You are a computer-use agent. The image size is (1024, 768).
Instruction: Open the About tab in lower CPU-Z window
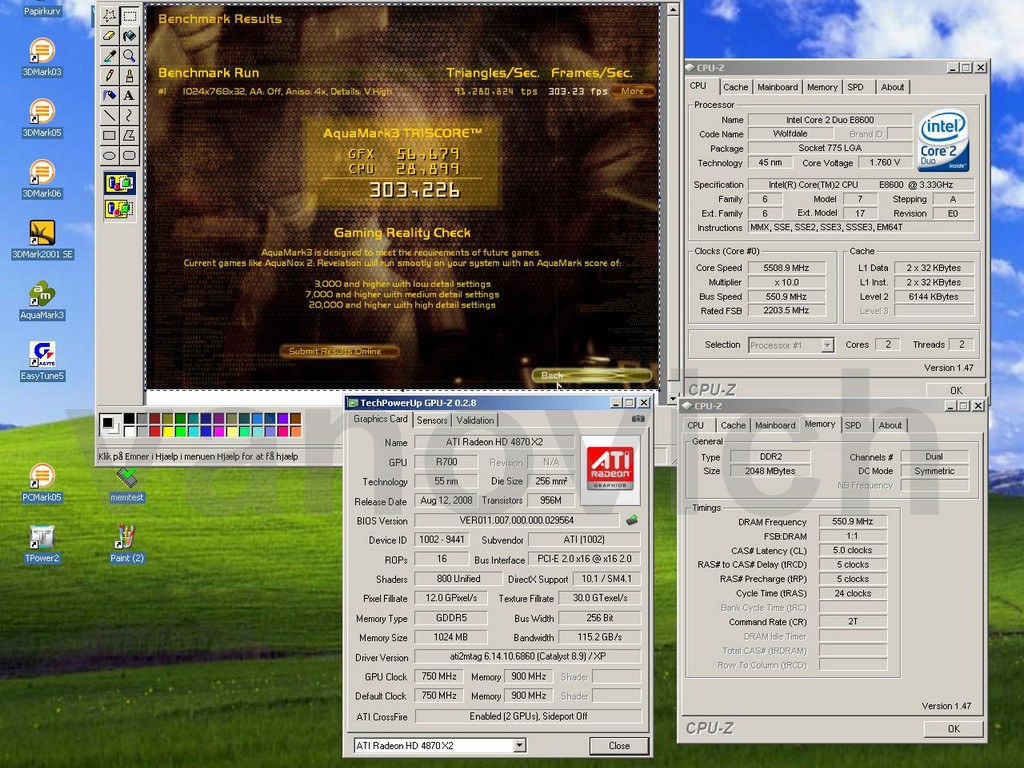click(889, 425)
